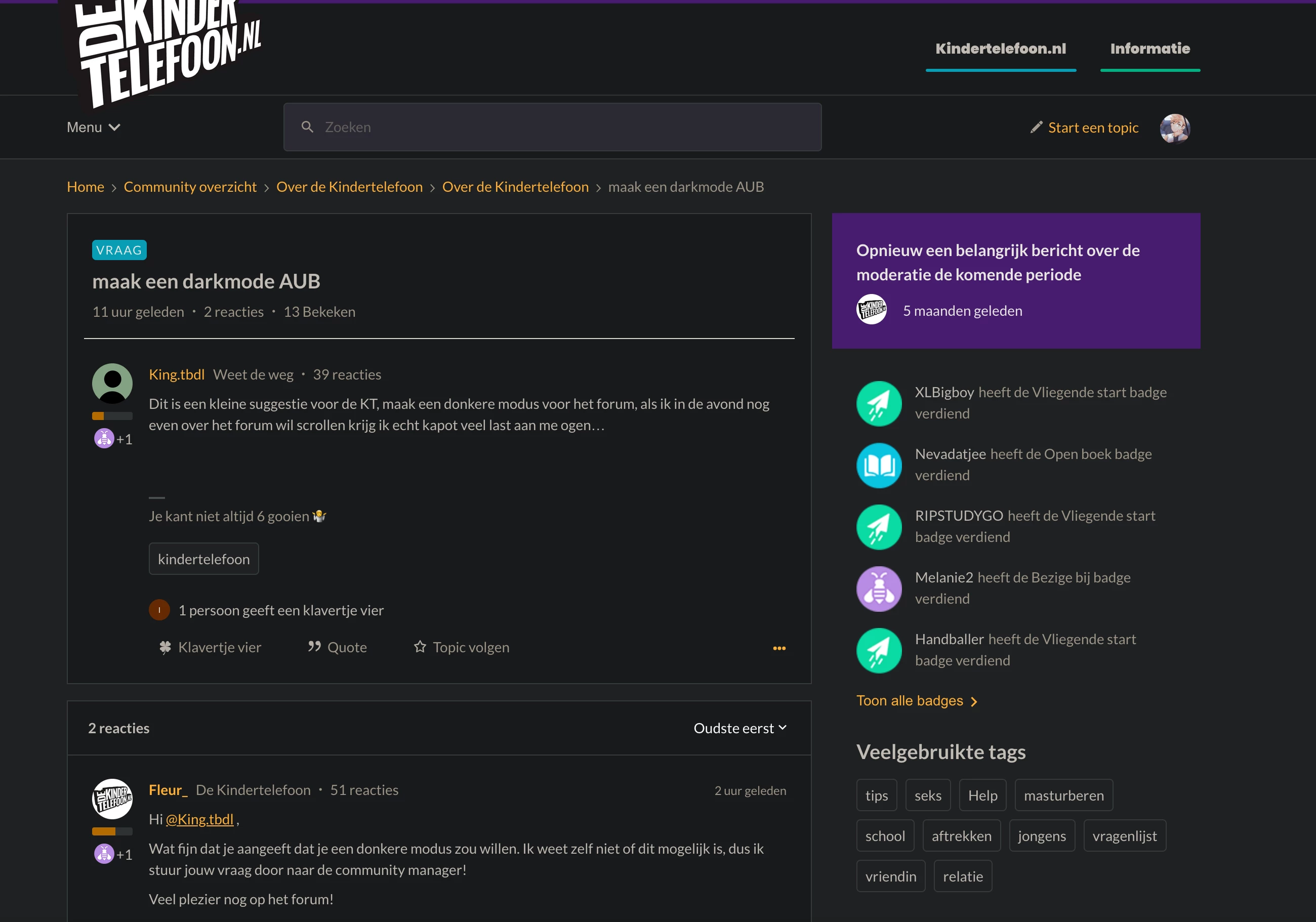
Task: Switch to the Informatie tab
Action: [x=1150, y=49]
